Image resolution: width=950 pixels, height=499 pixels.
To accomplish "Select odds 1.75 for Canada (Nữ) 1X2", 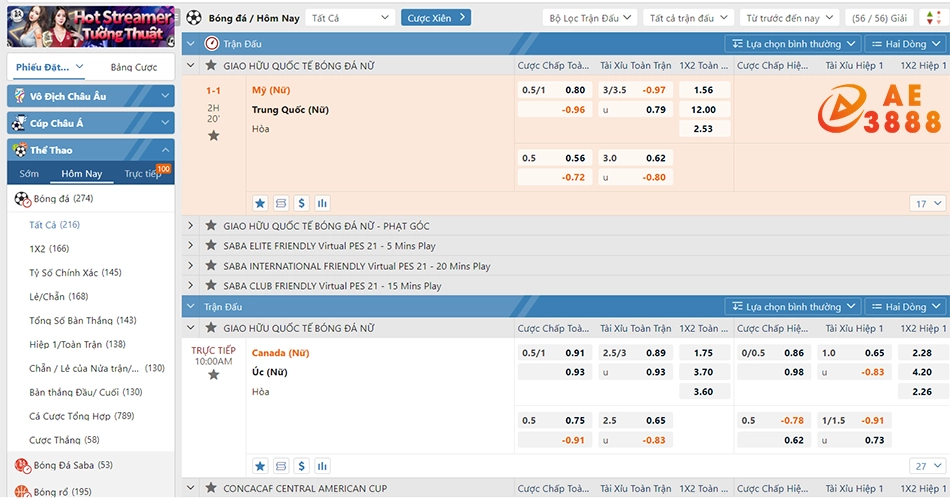I will tap(703, 353).
